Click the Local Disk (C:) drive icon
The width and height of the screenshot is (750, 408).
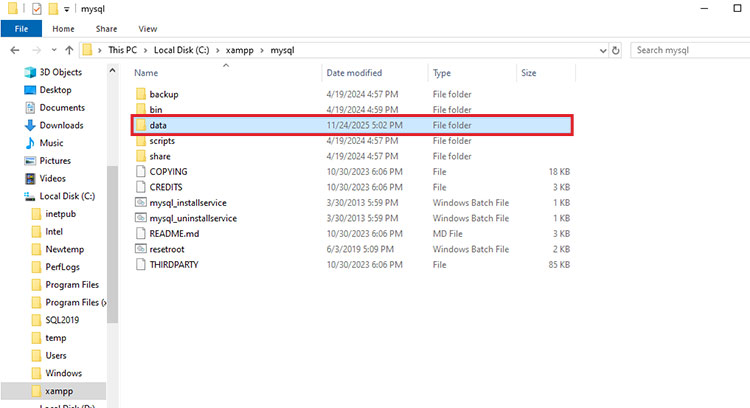pos(30,196)
